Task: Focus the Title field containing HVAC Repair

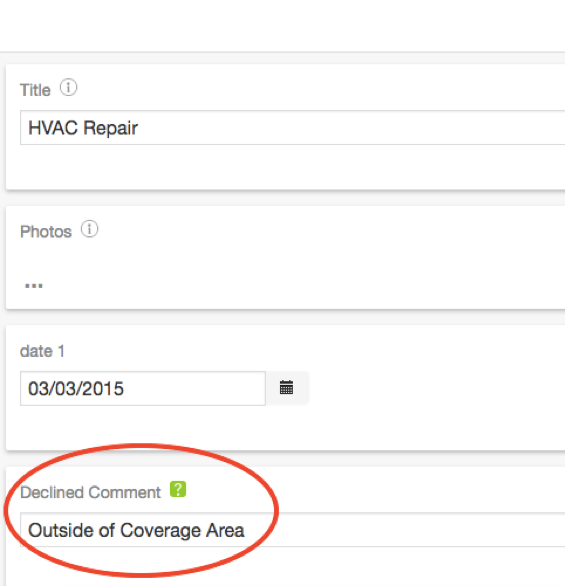Action: click(x=293, y=127)
